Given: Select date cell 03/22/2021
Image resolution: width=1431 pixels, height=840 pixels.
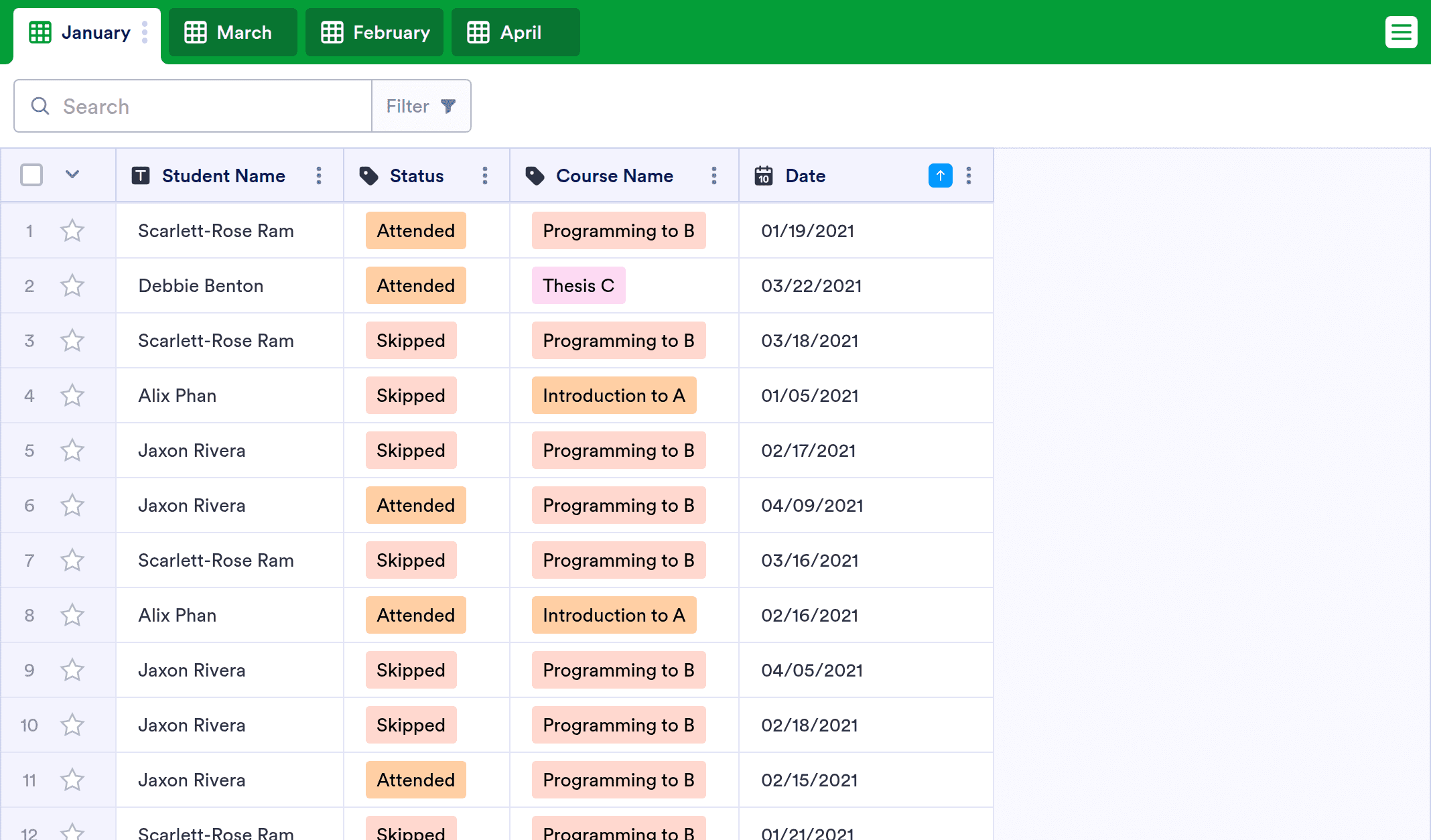Looking at the screenshot, I should 866,285.
